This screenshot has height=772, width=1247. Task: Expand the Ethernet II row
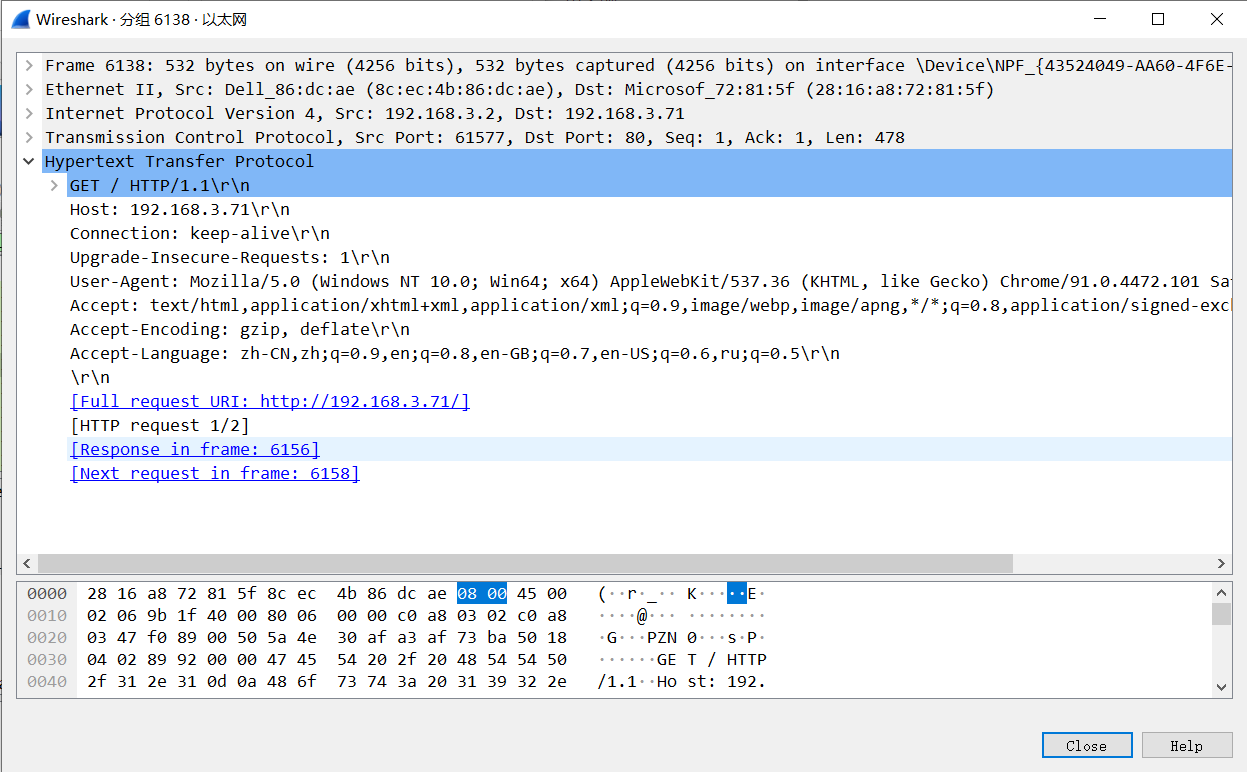click(30, 89)
